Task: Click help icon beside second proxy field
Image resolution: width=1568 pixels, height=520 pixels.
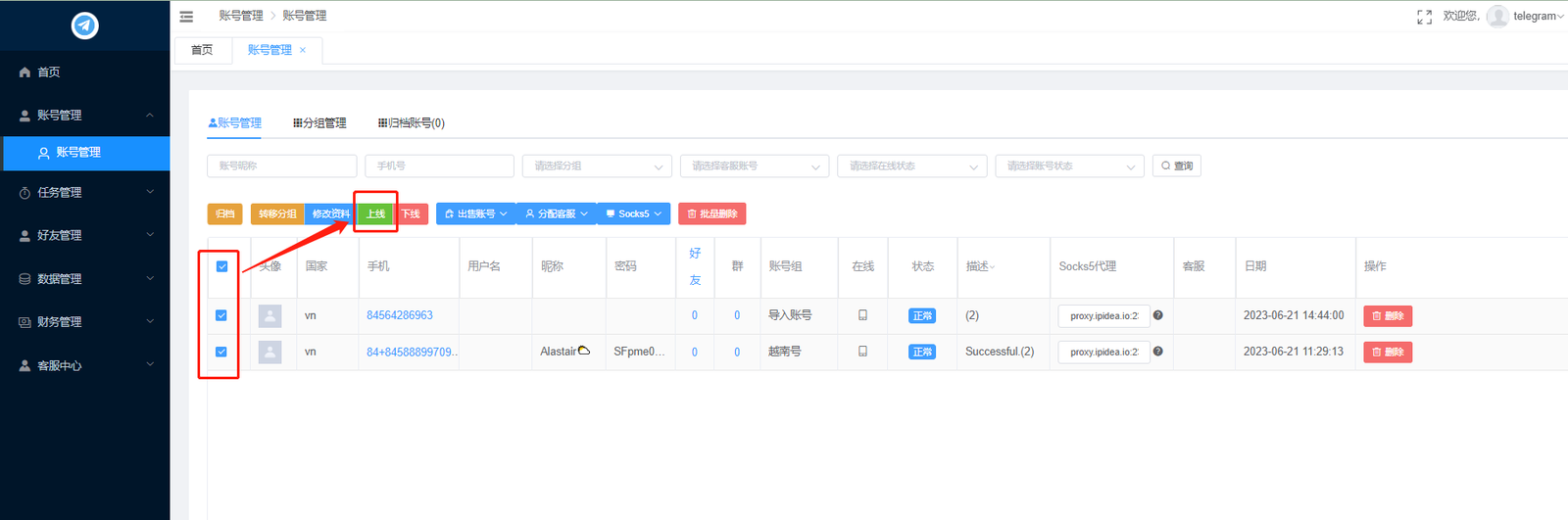Action: pos(1158,352)
